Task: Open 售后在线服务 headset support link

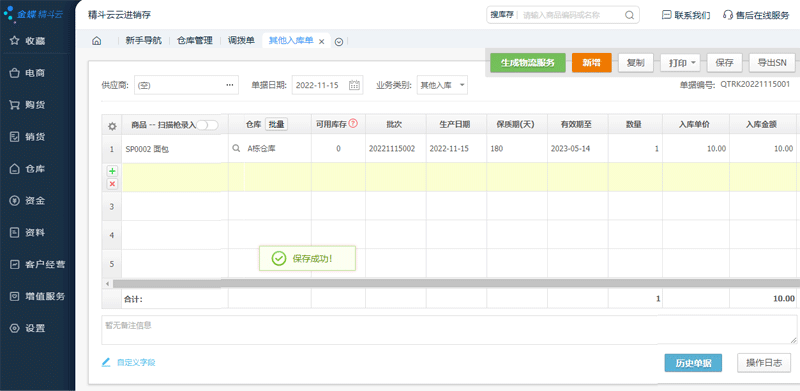Action: tap(756, 15)
